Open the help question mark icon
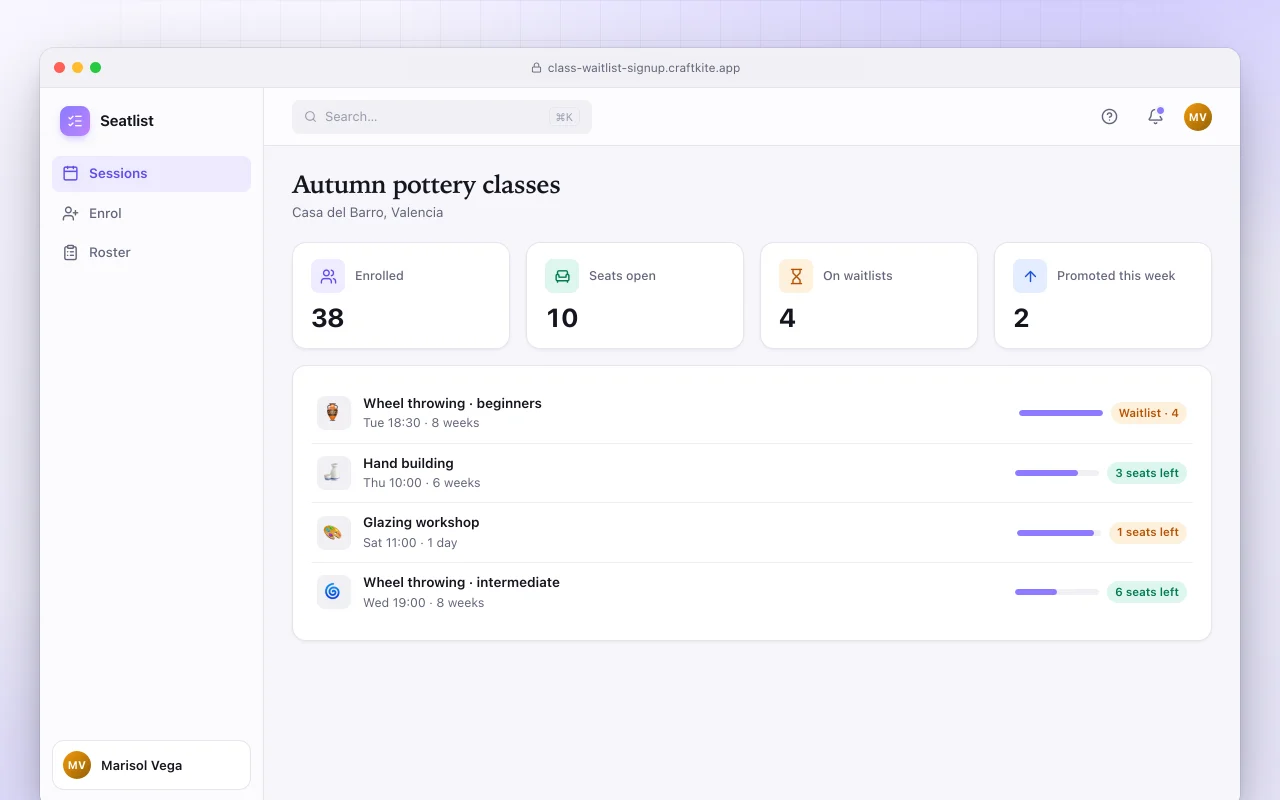Screen dimensions: 1280x800 tap(1109, 117)
